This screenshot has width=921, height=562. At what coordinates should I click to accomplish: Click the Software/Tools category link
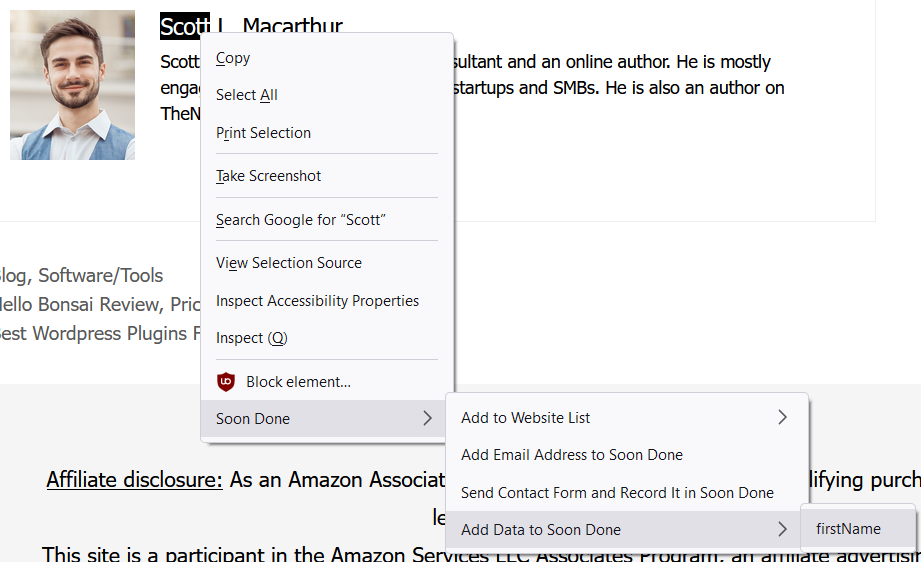click(x=100, y=275)
